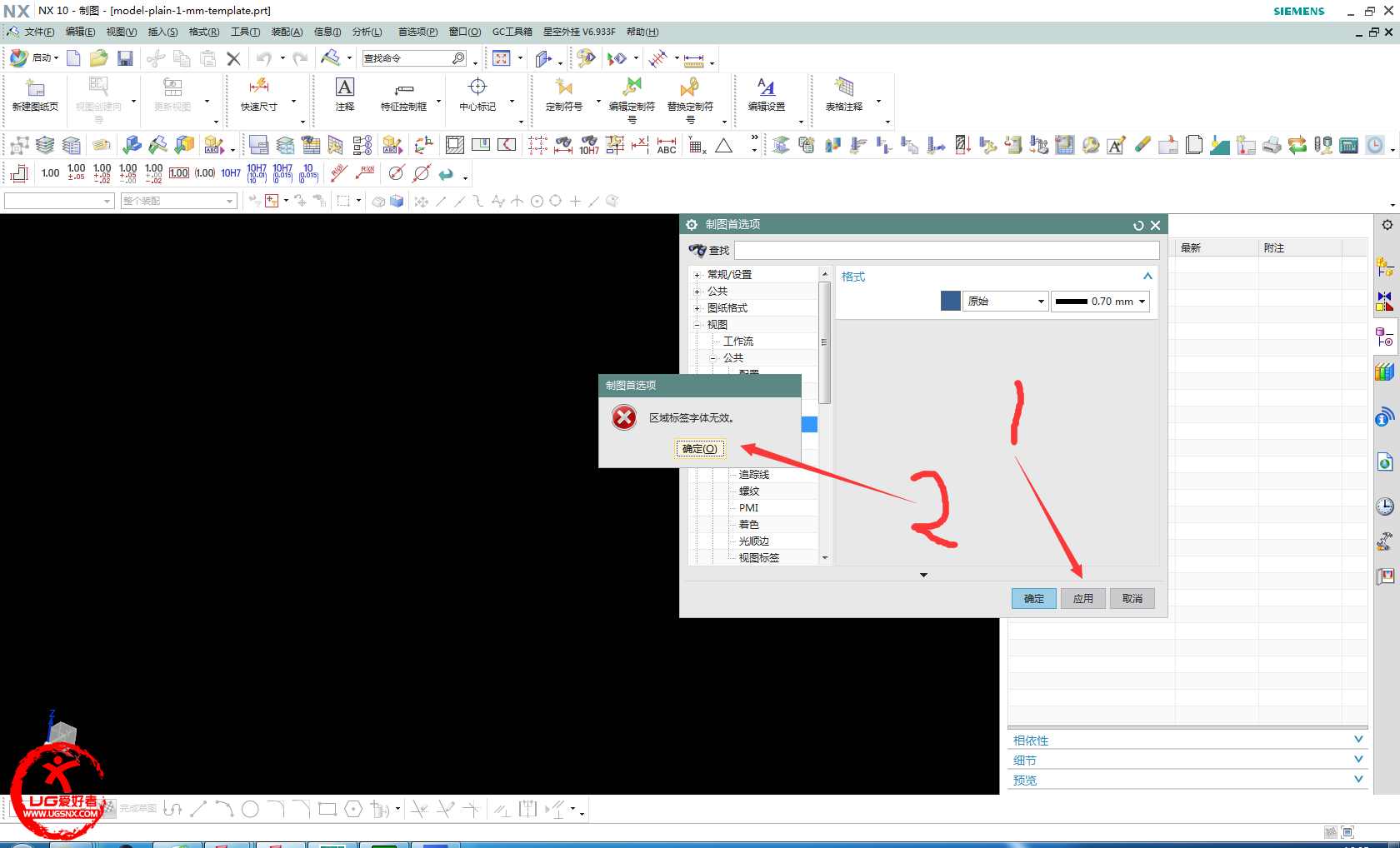Image resolution: width=1400 pixels, height=848 pixels.
Task: Open the 定制符号 custom symbol tool
Action: [564, 94]
